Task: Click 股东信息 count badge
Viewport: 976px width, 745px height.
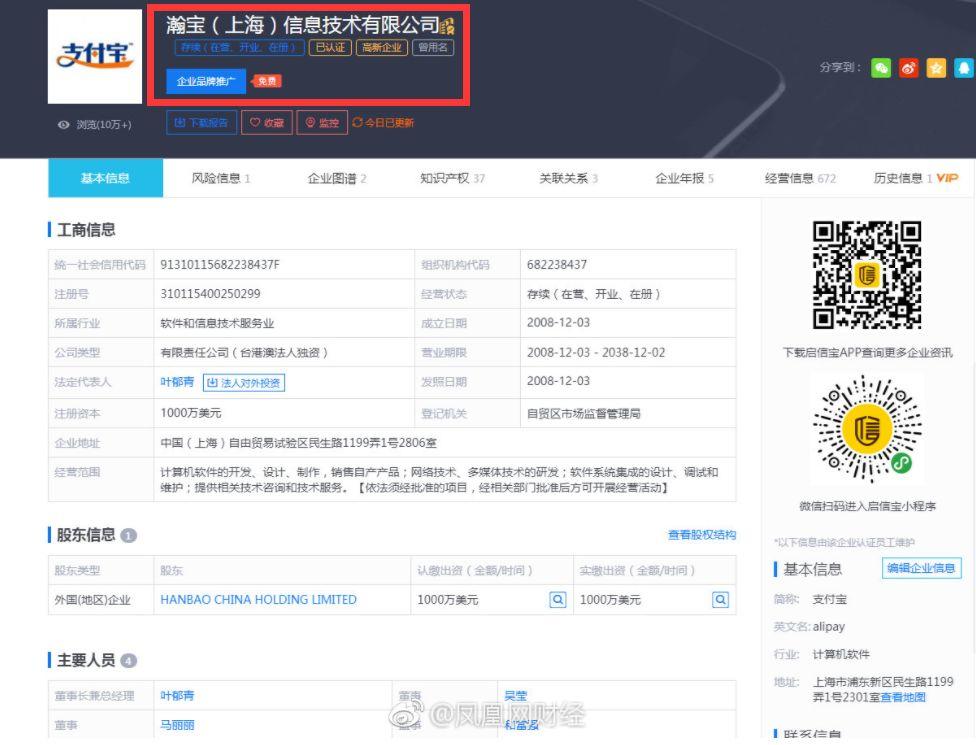Action: (x=128, y=535)
